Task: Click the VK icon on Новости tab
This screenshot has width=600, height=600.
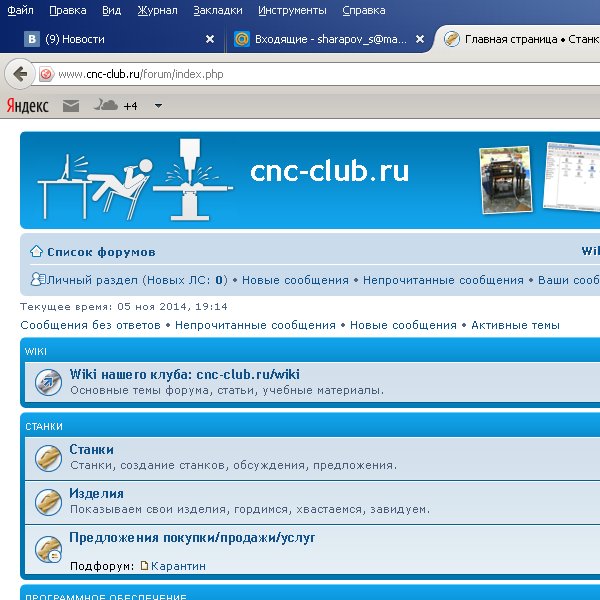Action: pyautogui.click(x=32, y=39)
